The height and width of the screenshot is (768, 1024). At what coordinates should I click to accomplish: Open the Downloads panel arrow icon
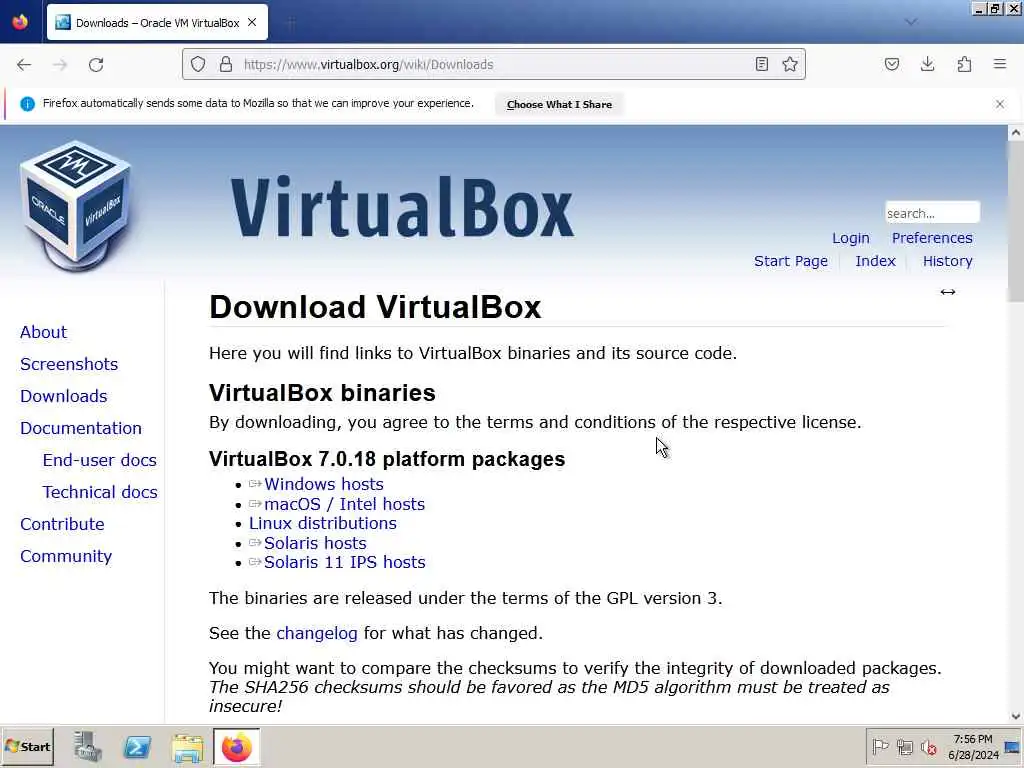point(927,64)
